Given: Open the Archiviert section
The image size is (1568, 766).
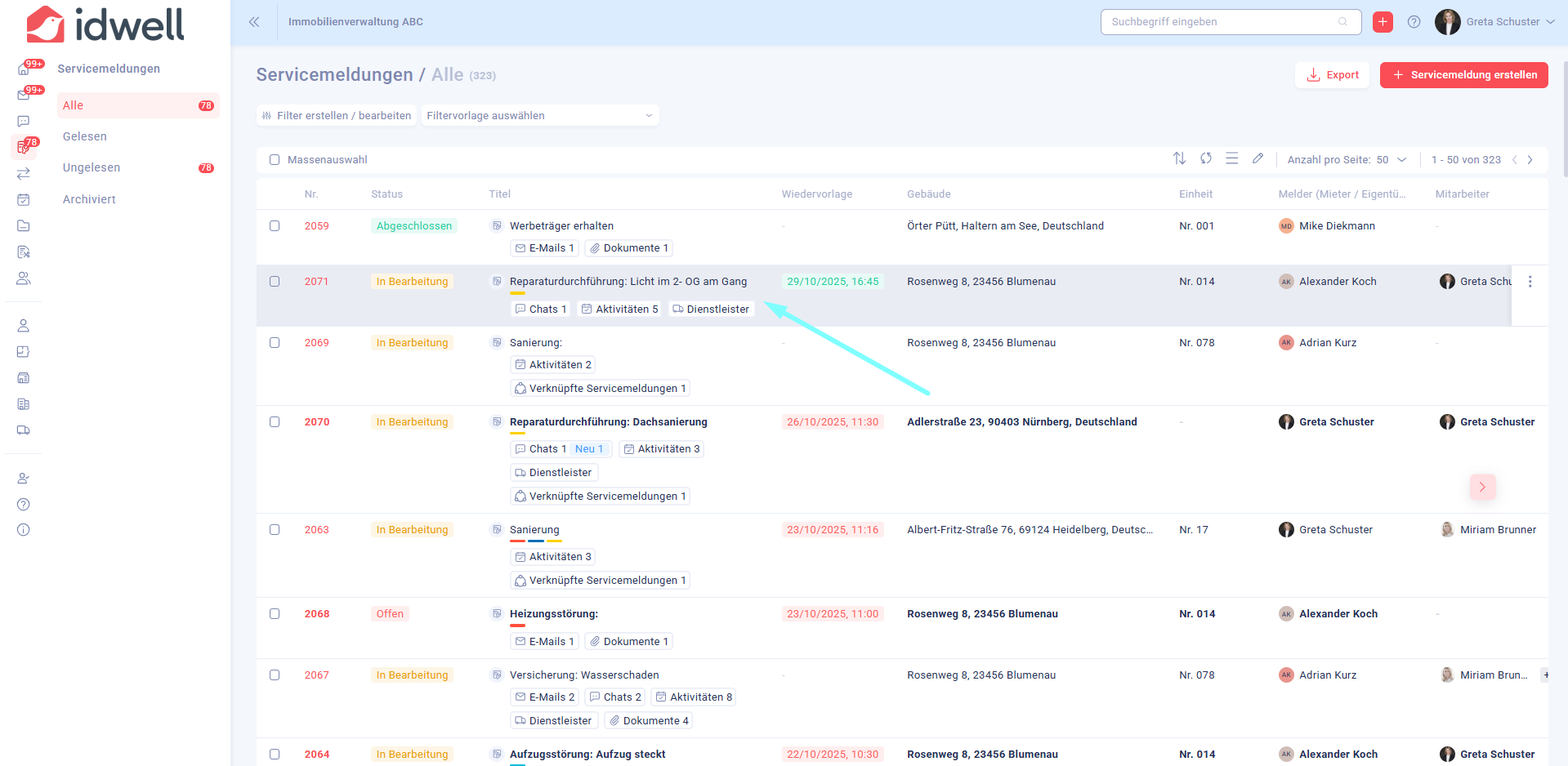Looking at the screenshot, I should tap(89, 199).
